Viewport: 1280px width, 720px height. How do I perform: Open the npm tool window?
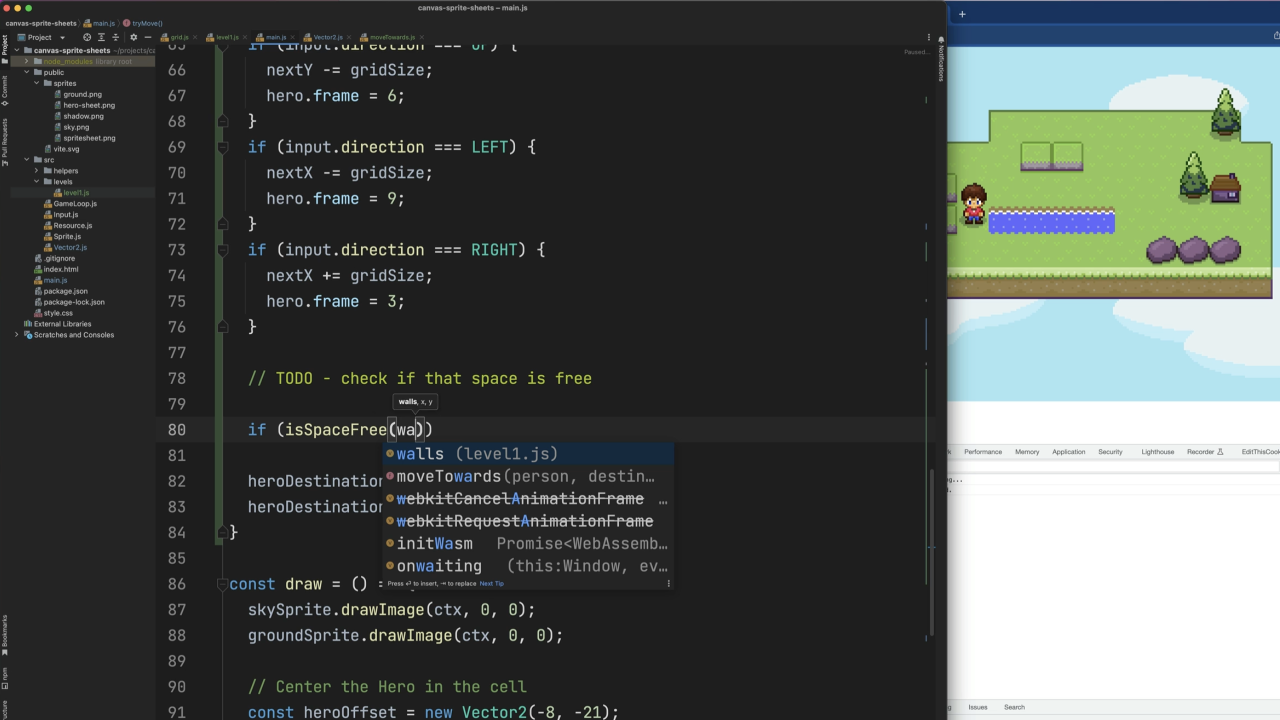point(4,678)
